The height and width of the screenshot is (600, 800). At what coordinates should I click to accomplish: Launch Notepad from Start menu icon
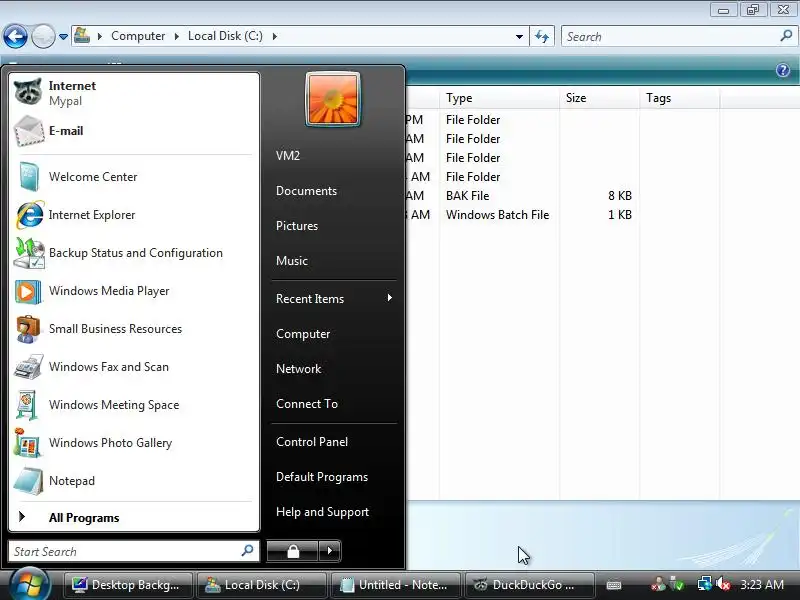click(x=29, y=481)
